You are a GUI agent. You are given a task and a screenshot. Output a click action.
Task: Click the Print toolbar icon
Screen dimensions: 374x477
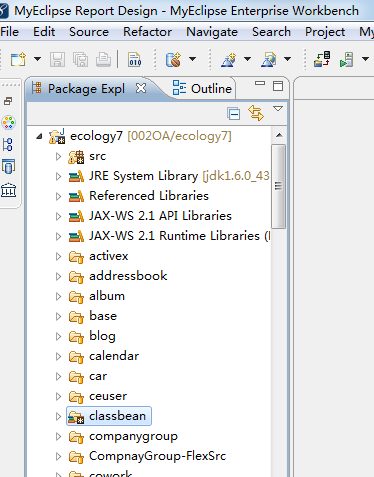pos(103,60)
